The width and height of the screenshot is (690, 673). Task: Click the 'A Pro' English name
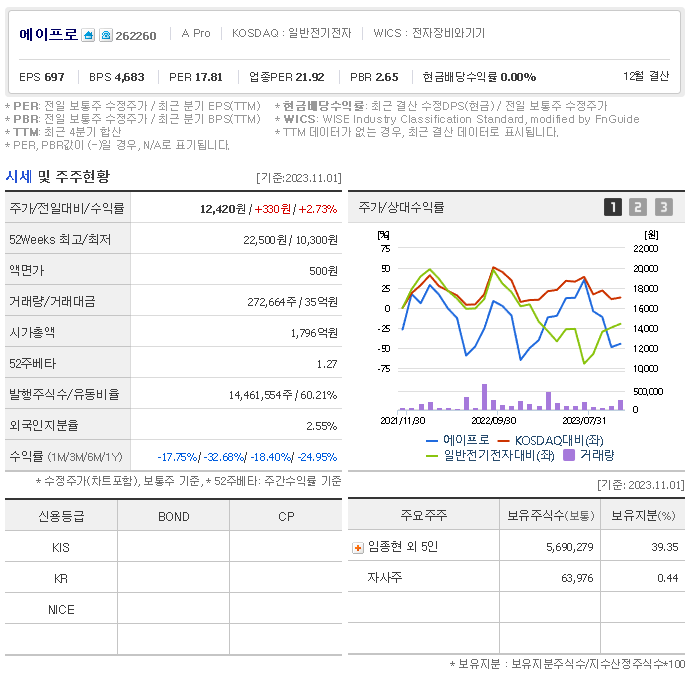196,33
